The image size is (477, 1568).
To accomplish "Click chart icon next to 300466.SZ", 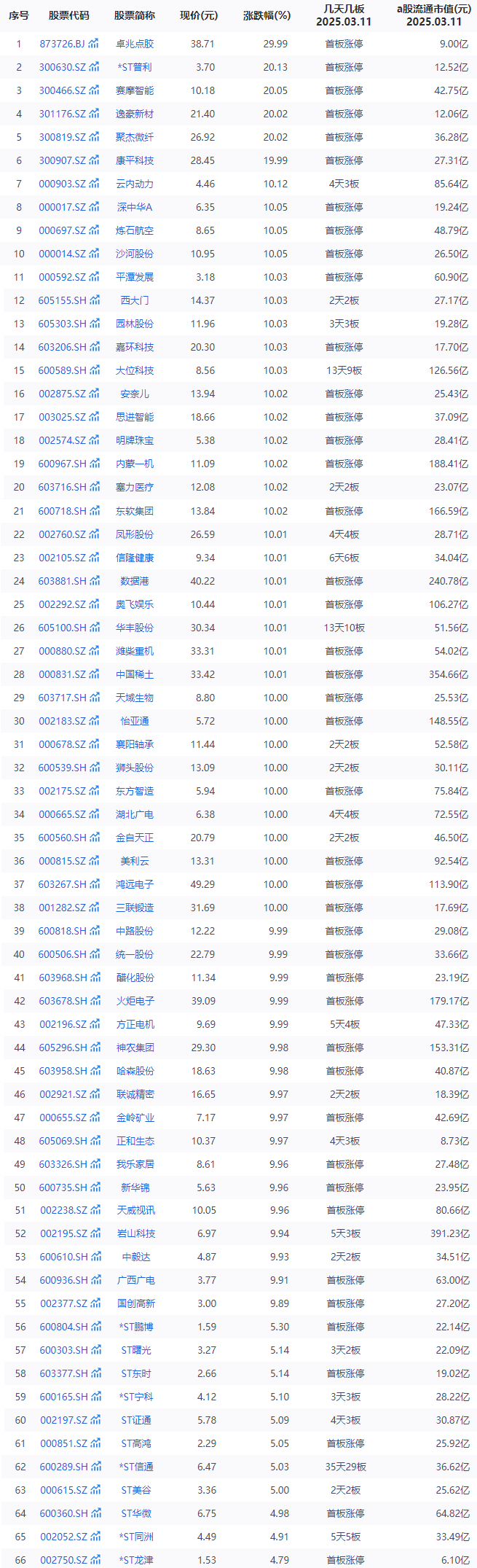I will [93, 90].
